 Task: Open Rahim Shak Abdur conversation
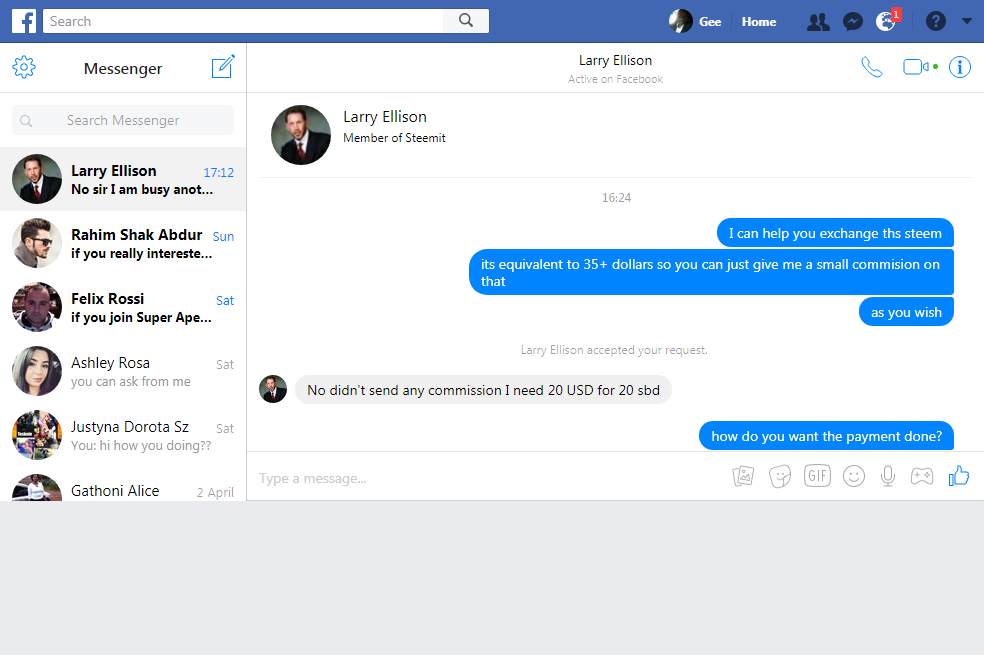pyautogui.click(x=123, y=243)
